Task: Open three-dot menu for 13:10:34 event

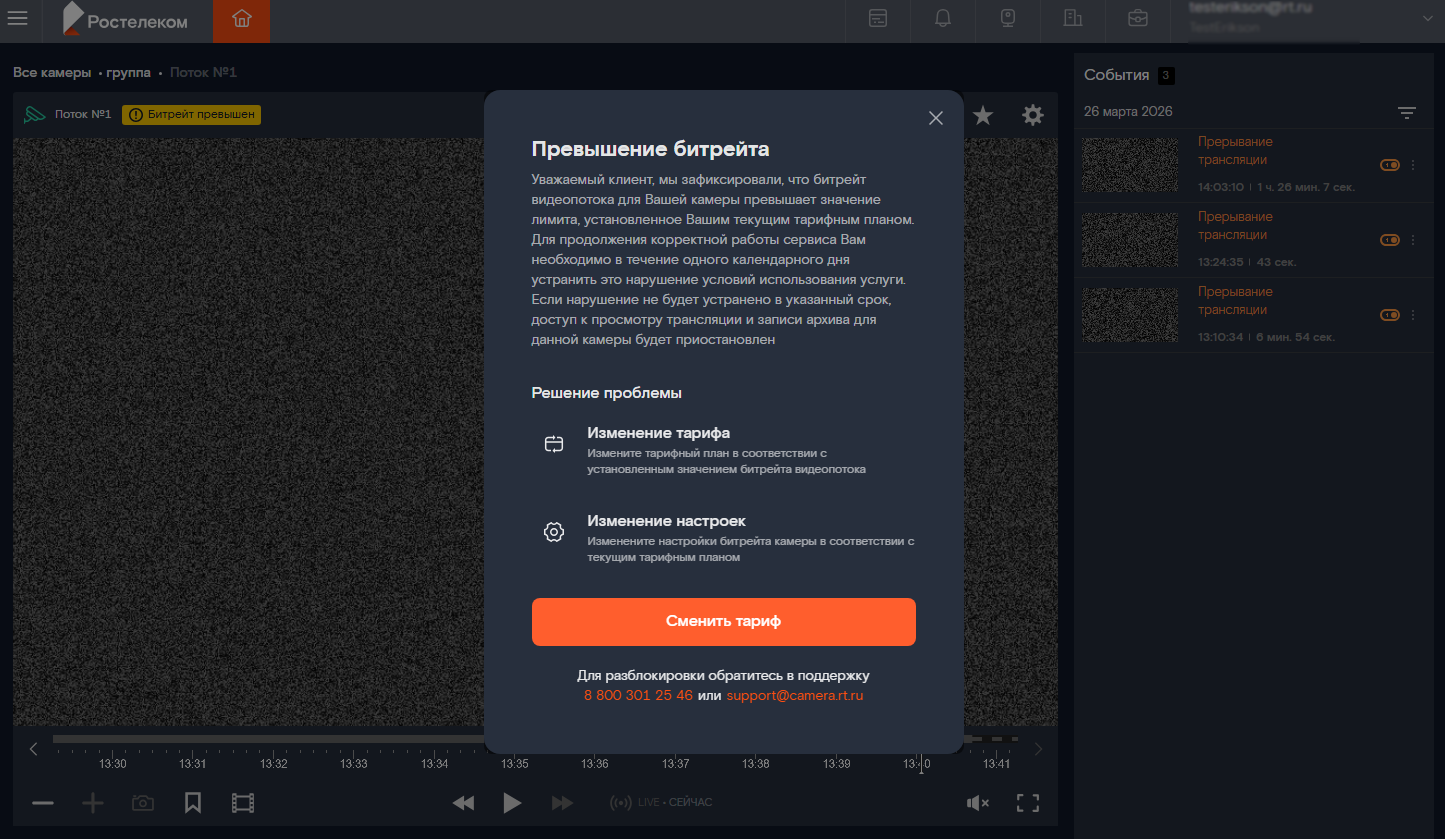Action: coord(1413,315)
